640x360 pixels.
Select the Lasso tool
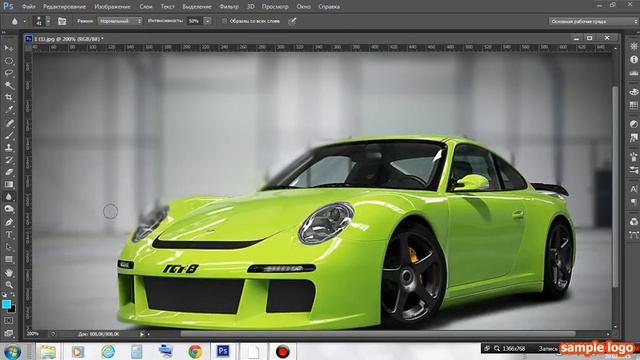coord(9,73)
